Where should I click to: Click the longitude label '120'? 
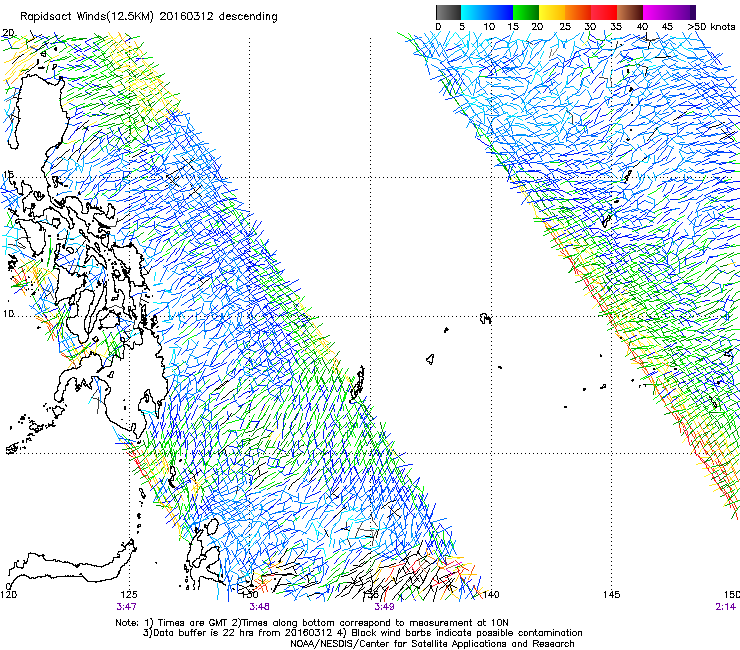[8, 595]
